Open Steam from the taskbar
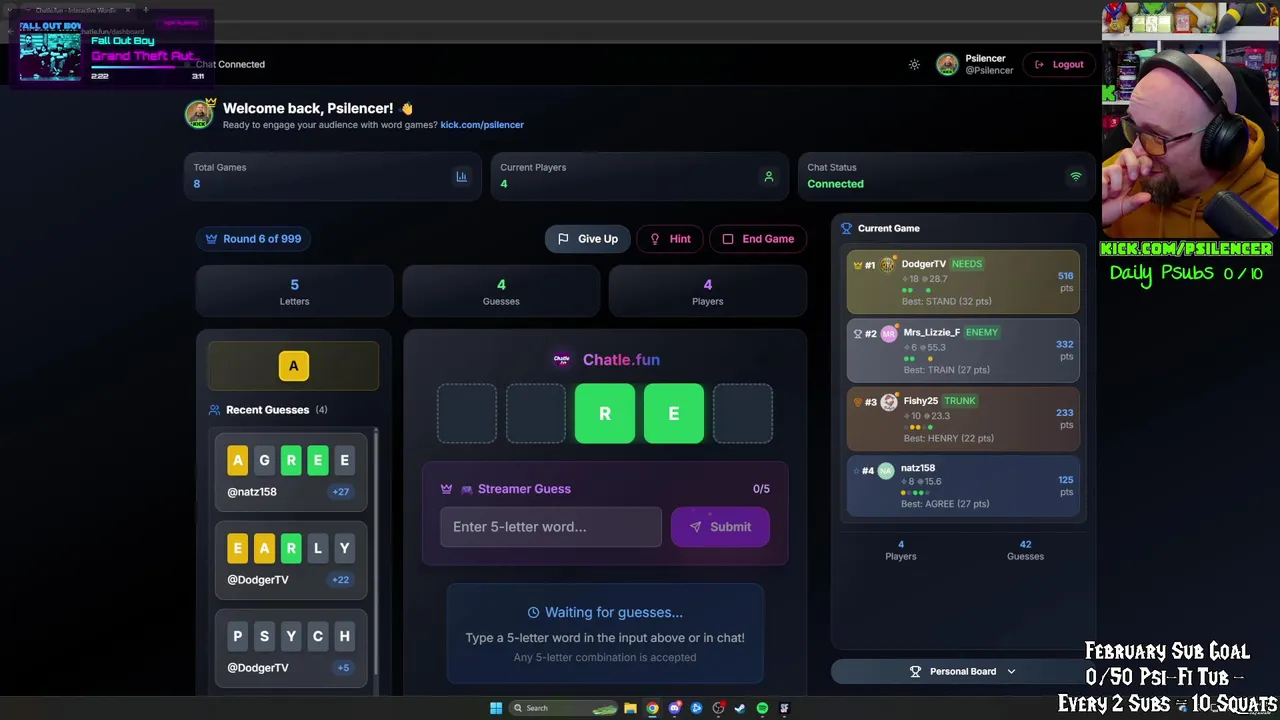Screen dimensions: 1280x720 740,708
